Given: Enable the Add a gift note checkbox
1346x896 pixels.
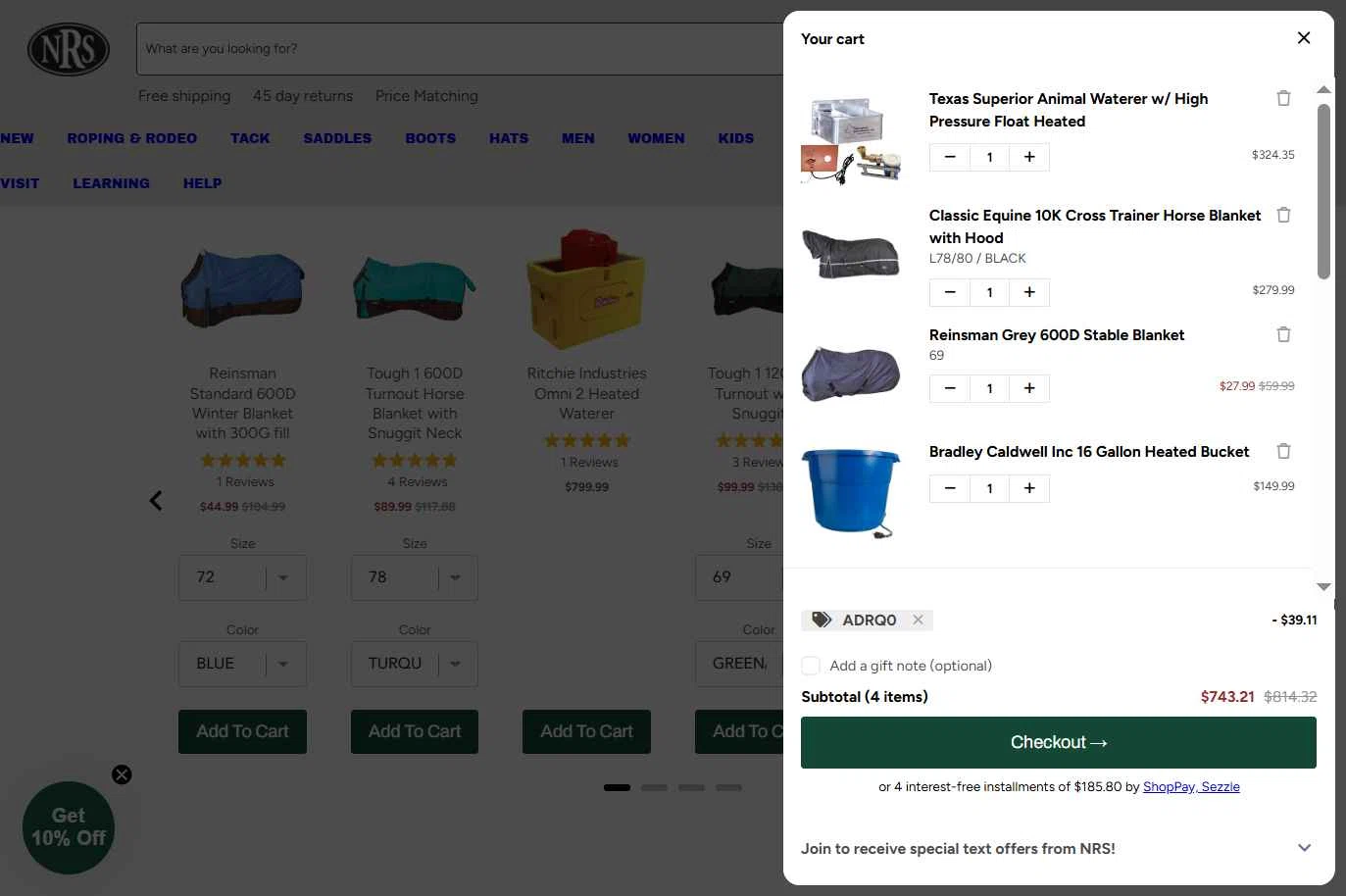Looking at the screenshot, I should click(x=811, y=666).
